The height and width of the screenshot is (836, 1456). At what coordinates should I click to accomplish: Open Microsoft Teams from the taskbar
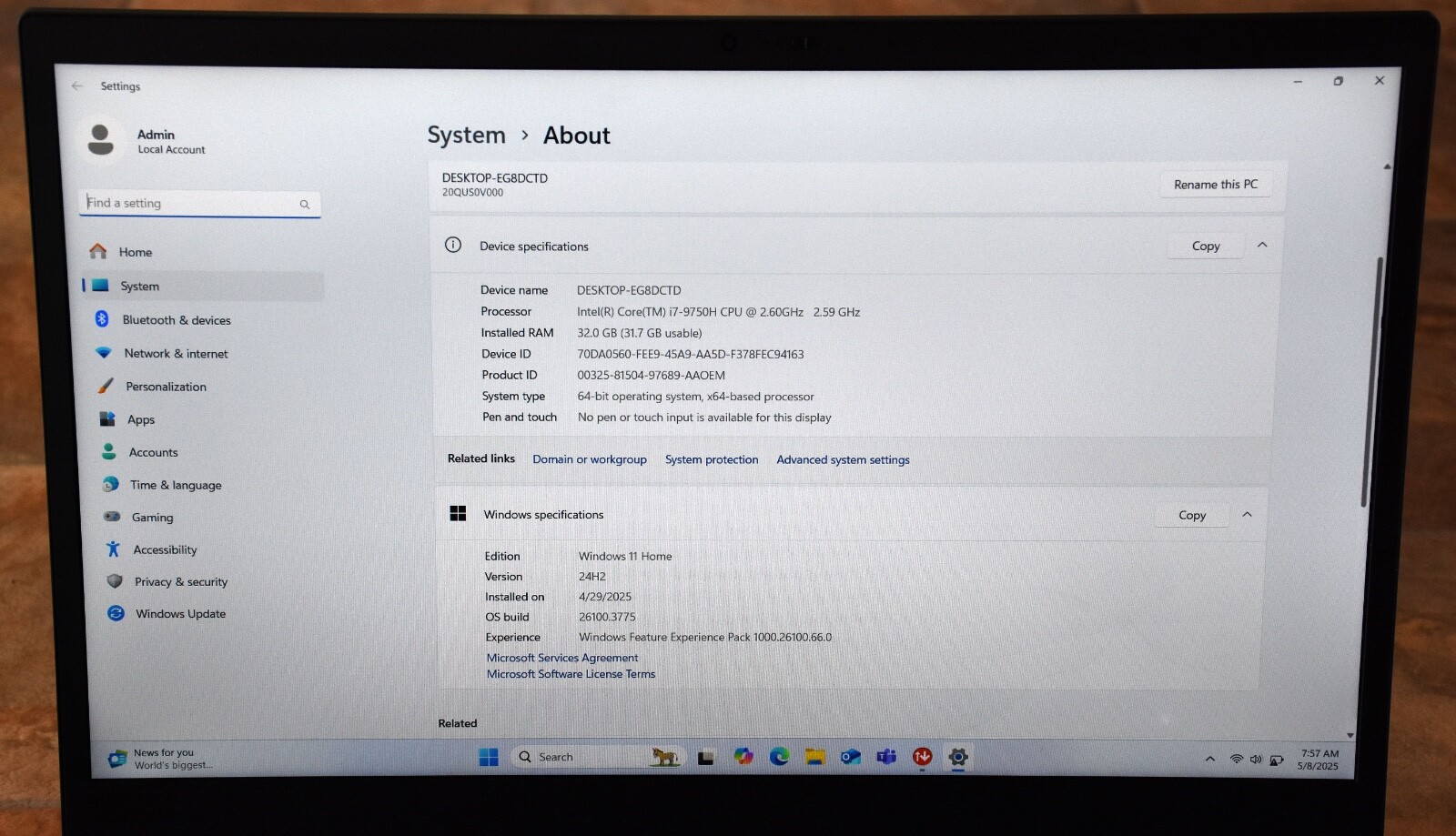pos(886,757)
